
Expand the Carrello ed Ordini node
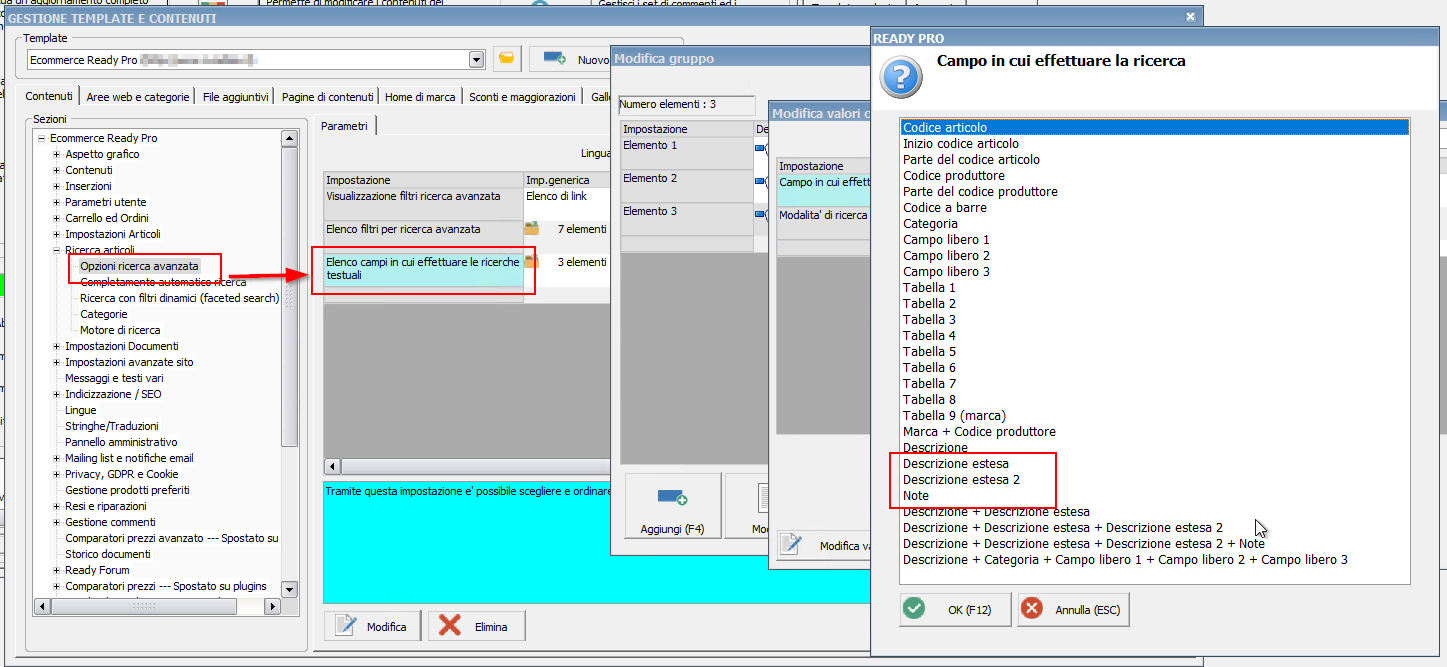[57, 218]
